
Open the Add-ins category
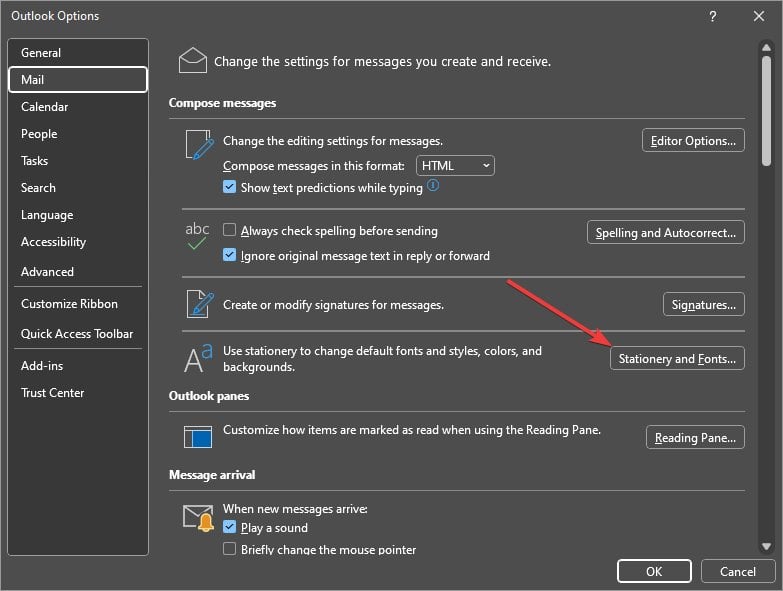pos(78,365)
